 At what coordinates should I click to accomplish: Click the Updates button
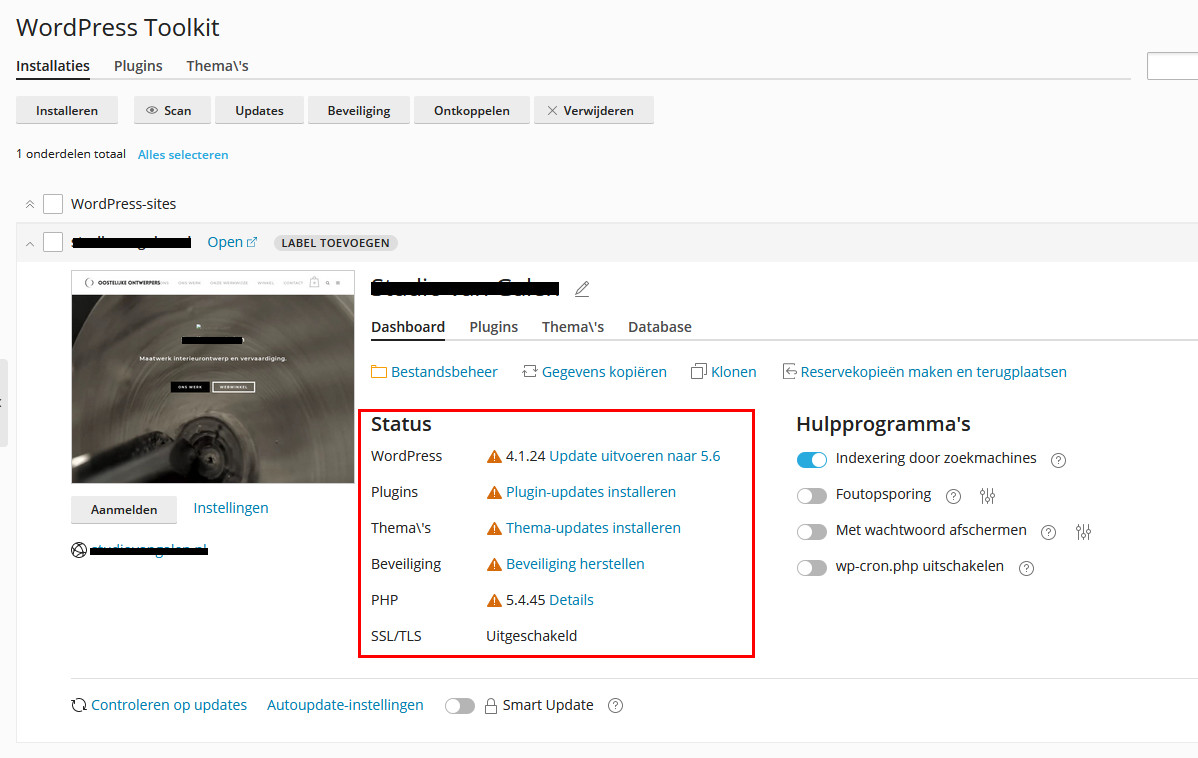[x=260, y=111]
